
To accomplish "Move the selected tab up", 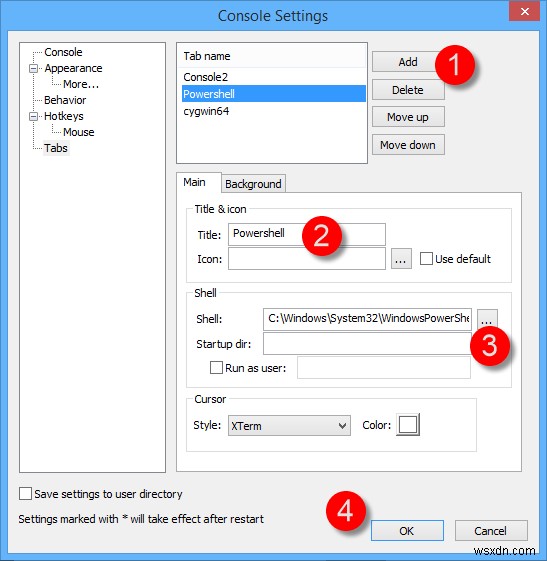I will pos(408,117).
